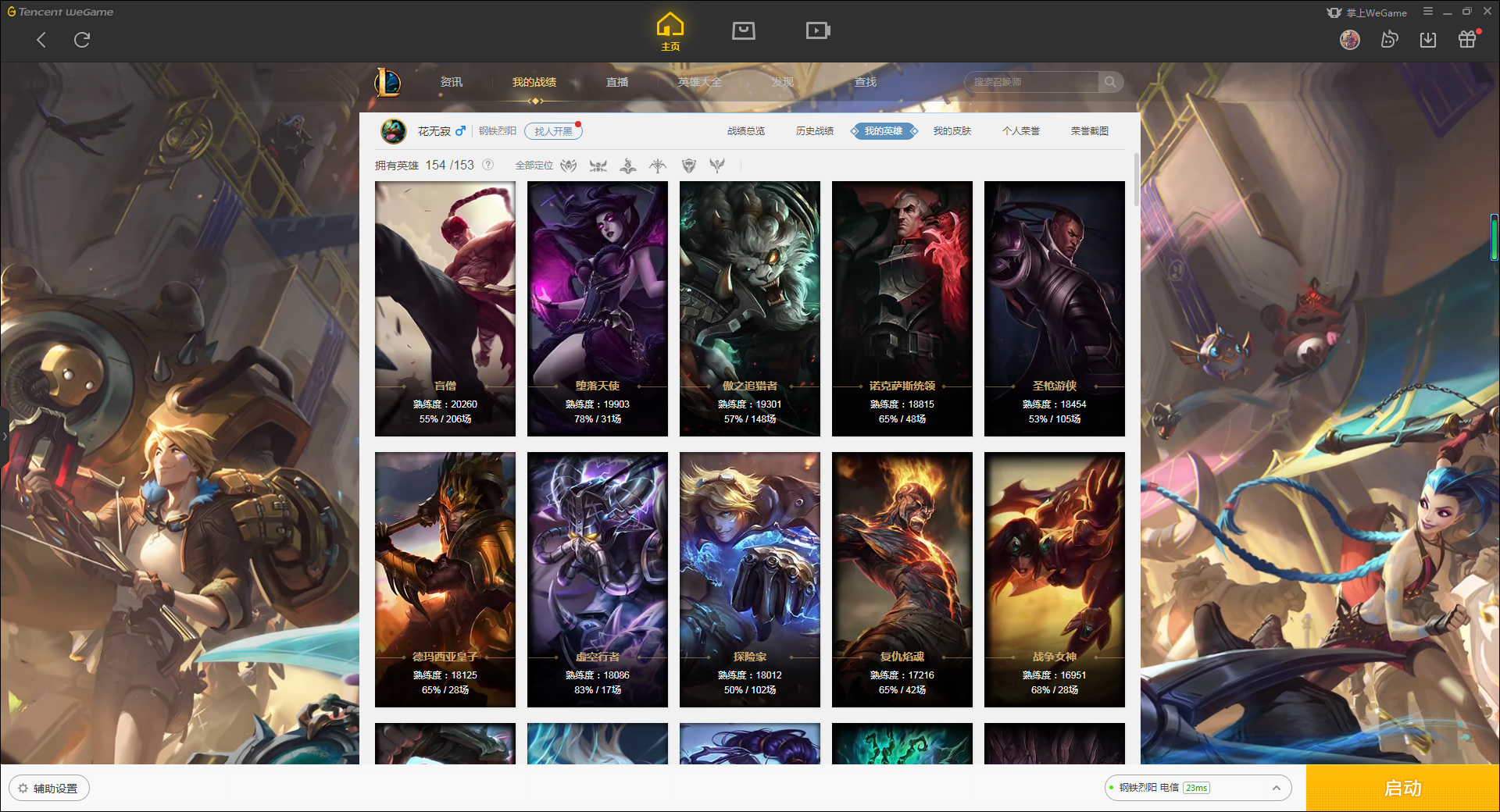Switch to 个人荣誉 sub-tab

1021,131
